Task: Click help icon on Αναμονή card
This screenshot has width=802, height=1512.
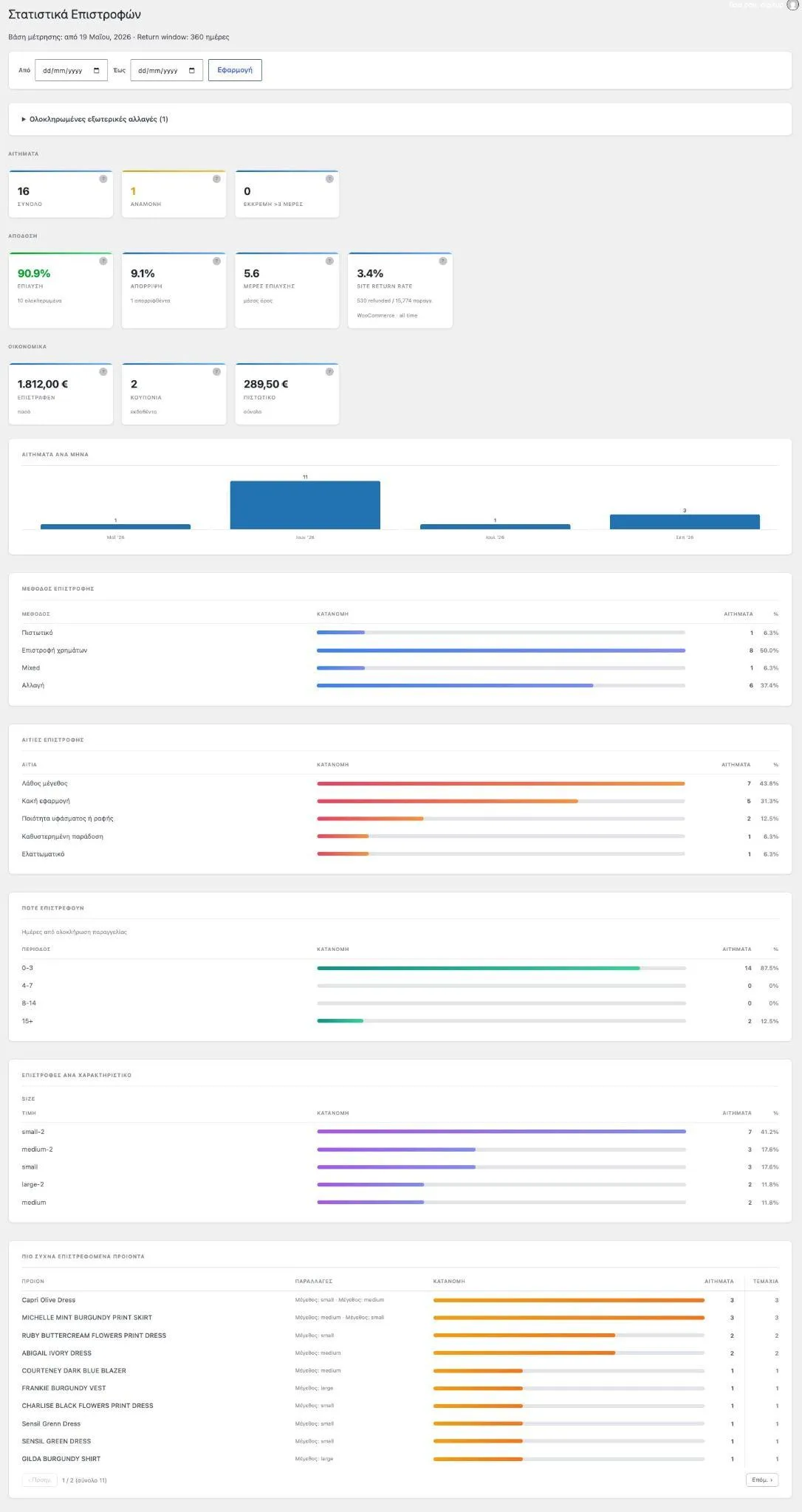Action: click(216, 179)
